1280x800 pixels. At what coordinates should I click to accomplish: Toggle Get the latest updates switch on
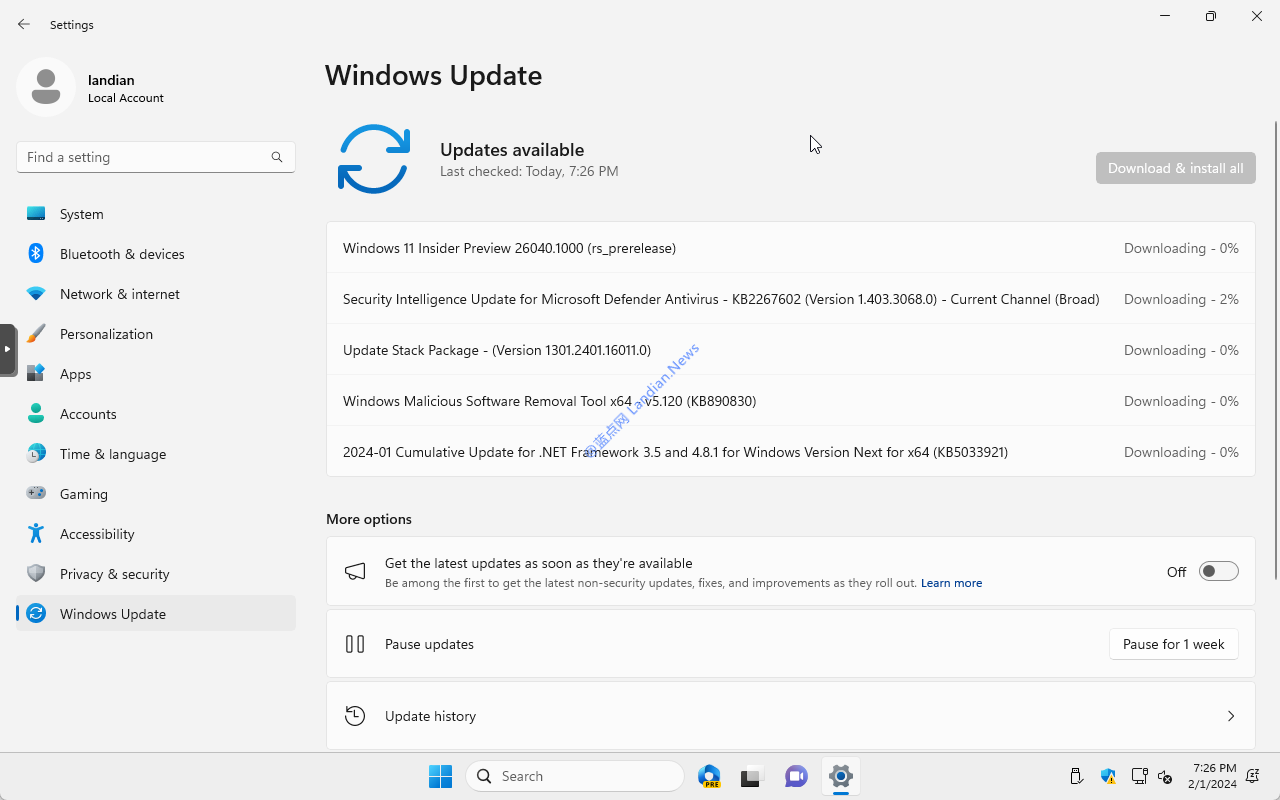tap(1219, 572)
